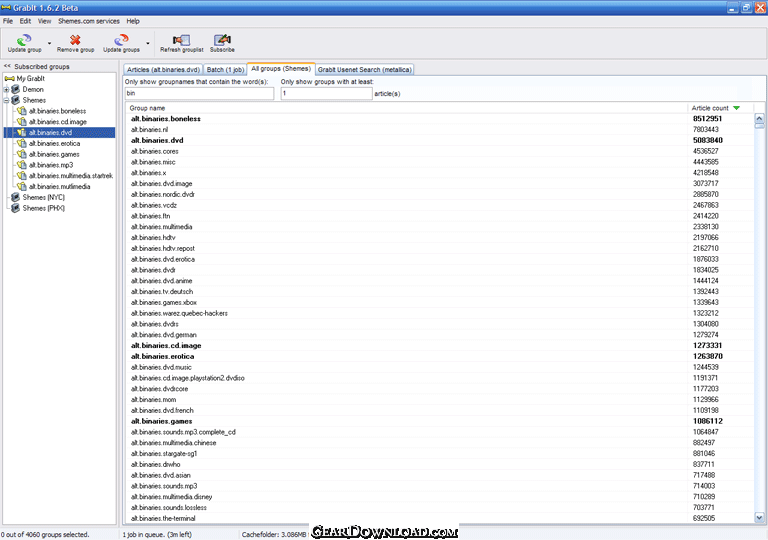Click the list scrollbar down arrow
The image size is (768, 540).
(759, 517)
